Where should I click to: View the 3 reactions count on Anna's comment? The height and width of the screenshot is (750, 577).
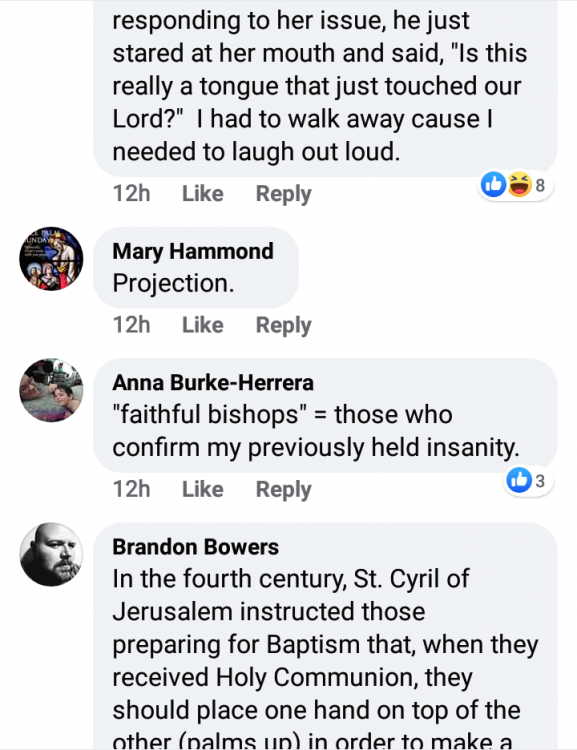coord(540,481)
